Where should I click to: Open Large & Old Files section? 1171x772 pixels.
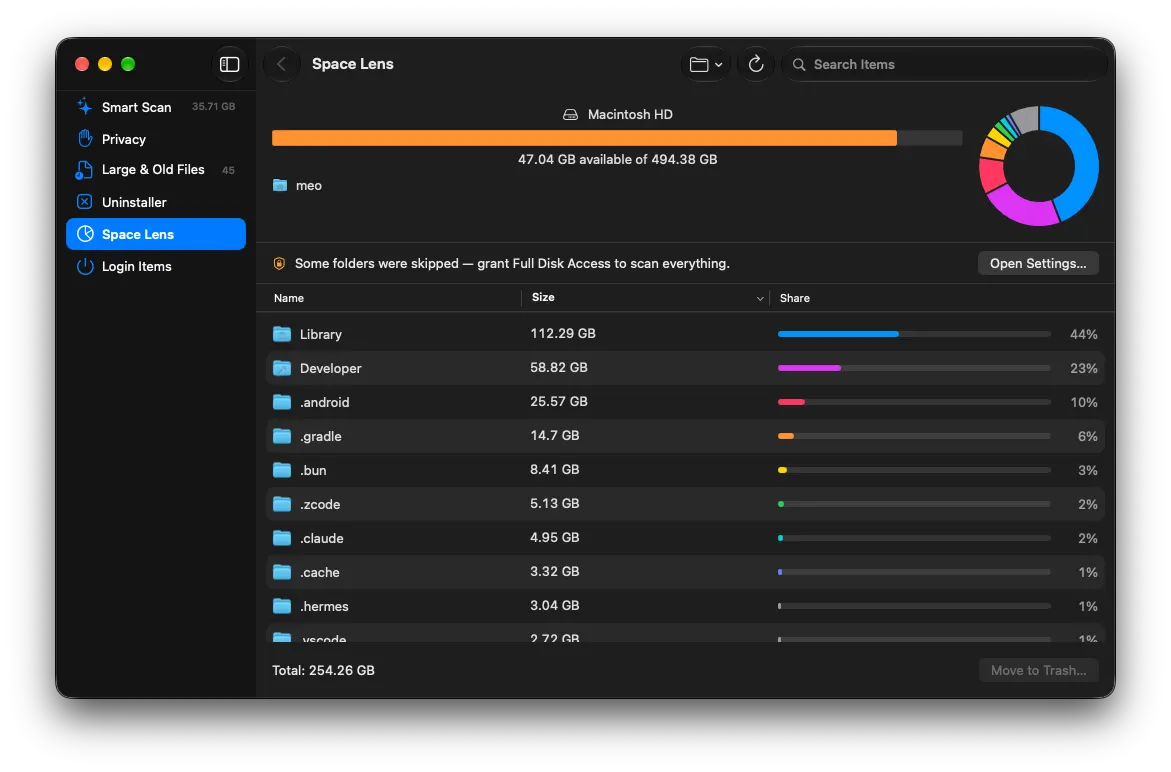155,170
